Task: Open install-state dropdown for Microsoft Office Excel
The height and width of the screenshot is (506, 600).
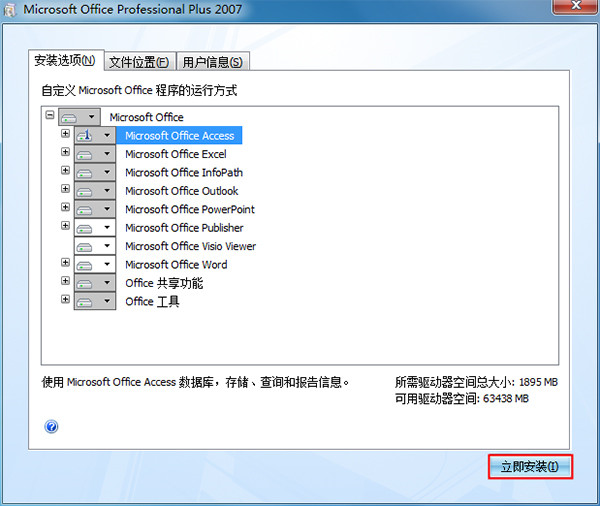Action: coord(95,154)
